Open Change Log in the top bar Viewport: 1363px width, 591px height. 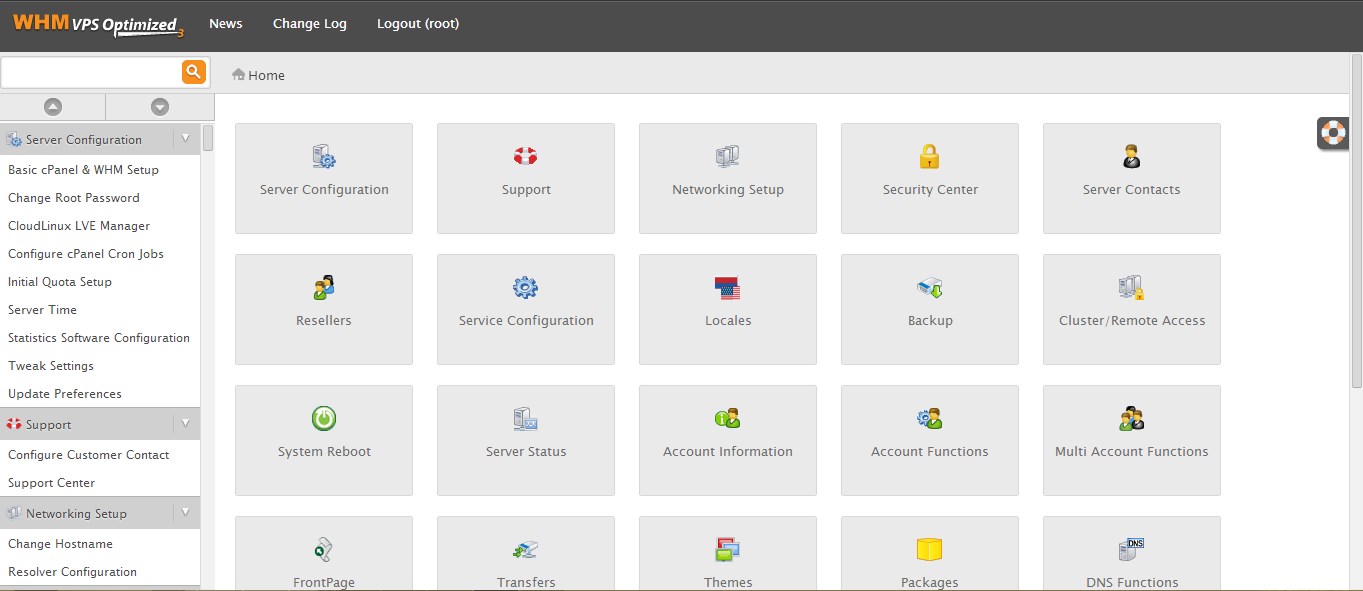310,24
